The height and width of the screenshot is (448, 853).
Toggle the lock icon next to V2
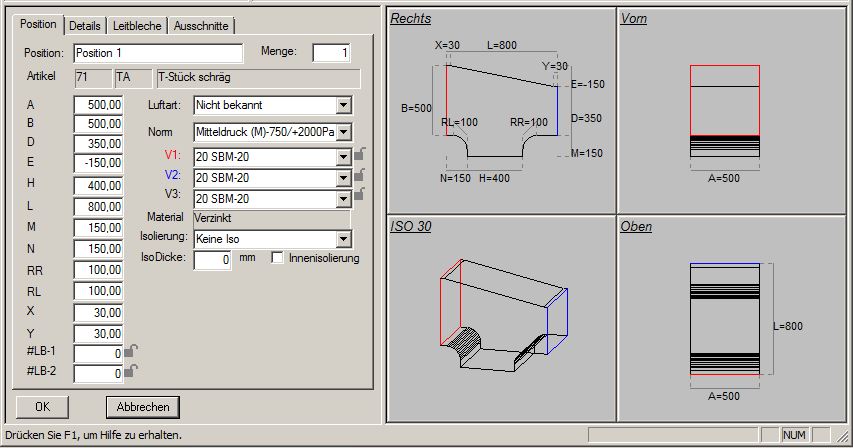click(x=359, y=176)
